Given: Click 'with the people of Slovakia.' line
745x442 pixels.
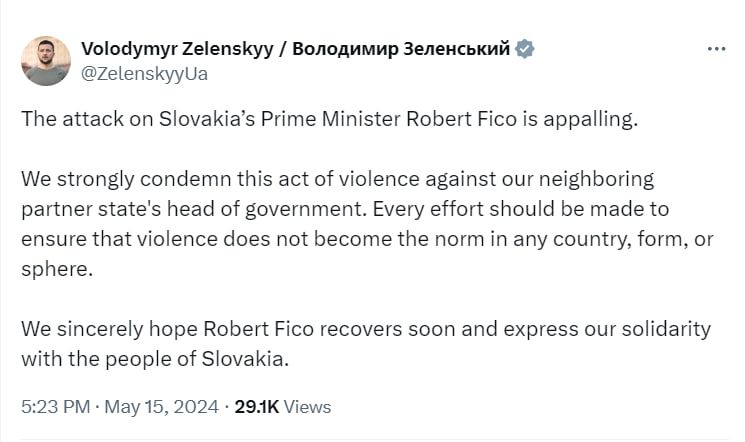Looking at the screenshot, I should 154,358.
